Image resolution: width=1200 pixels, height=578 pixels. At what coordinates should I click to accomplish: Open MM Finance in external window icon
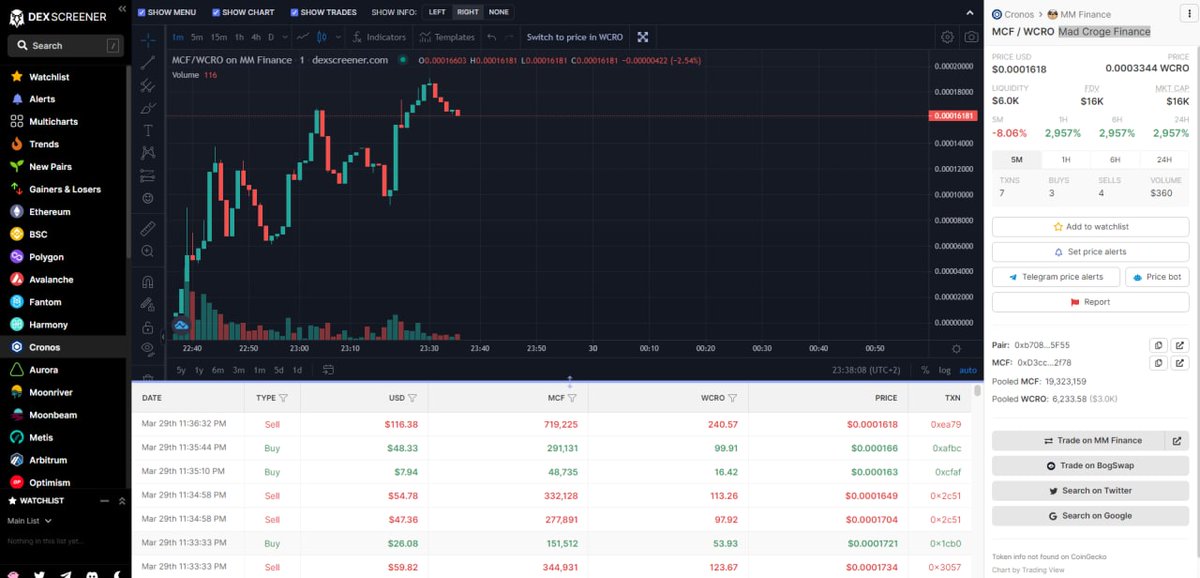point(1177,440)
